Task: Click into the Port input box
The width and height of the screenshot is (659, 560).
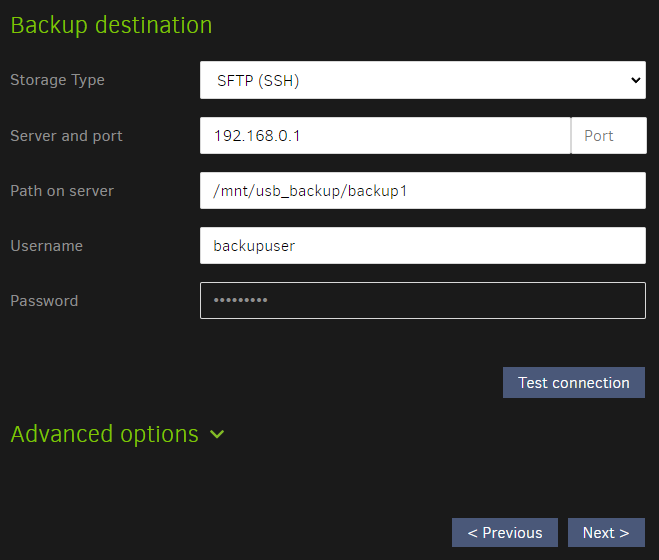Action: click(609, 136)
